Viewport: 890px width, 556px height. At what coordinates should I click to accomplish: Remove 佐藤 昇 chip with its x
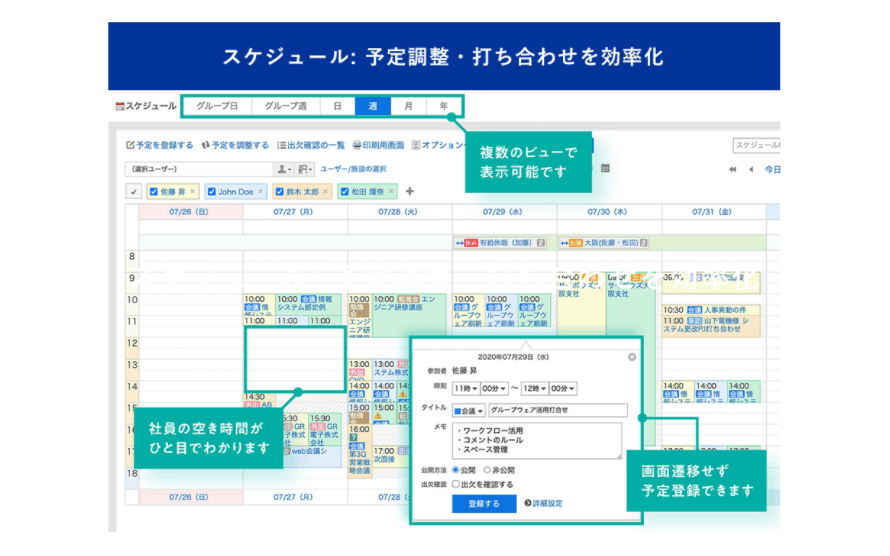click(192, 192)
